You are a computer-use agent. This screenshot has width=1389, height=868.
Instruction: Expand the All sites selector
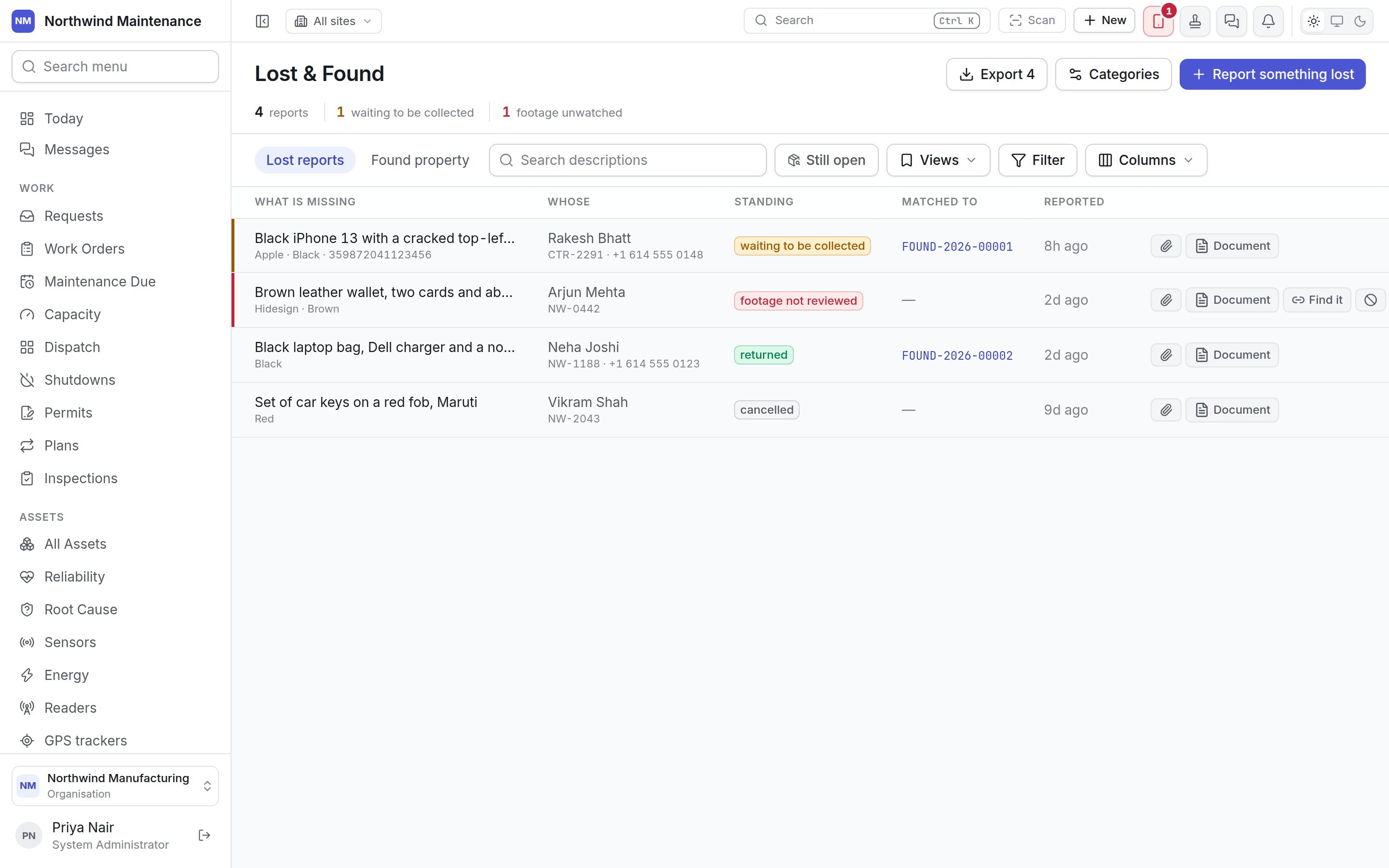coord(333,21)
